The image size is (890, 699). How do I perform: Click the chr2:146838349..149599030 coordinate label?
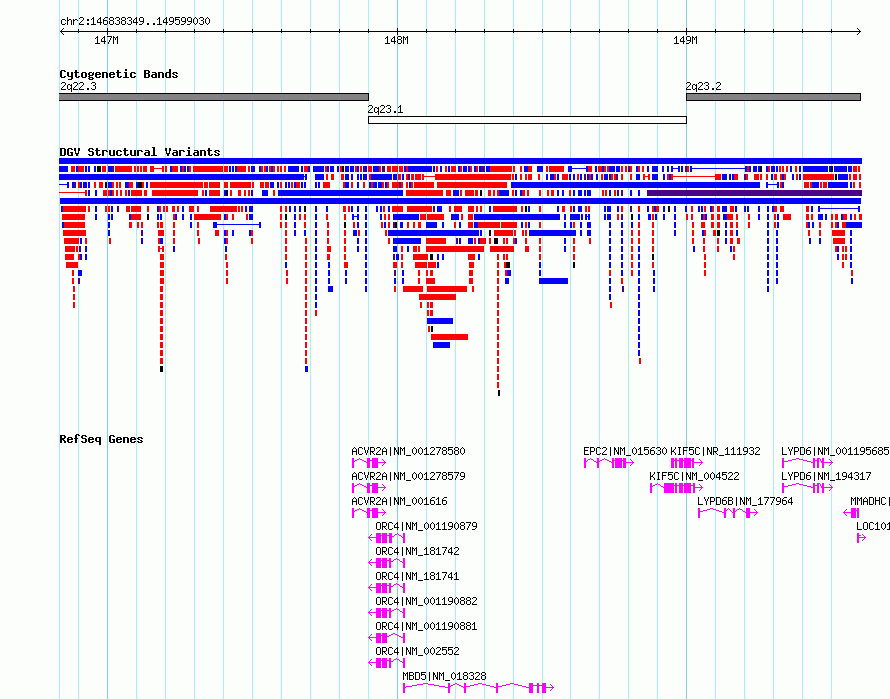tap(135, 21)
